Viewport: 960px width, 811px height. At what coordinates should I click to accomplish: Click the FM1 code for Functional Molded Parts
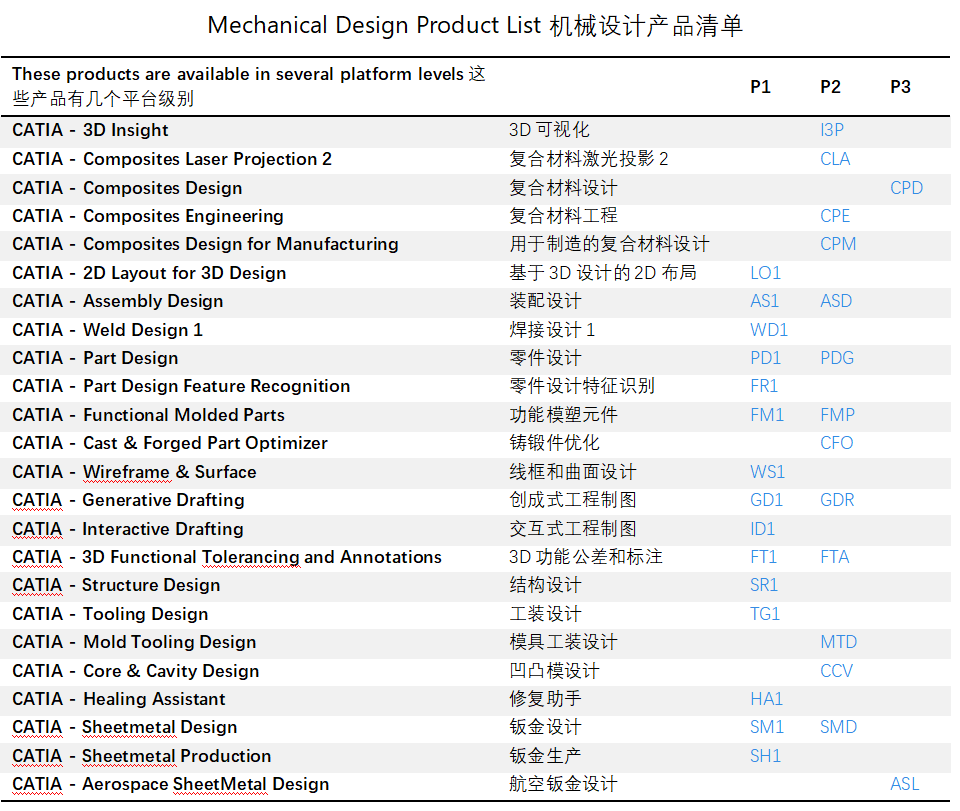coord(767,415)
